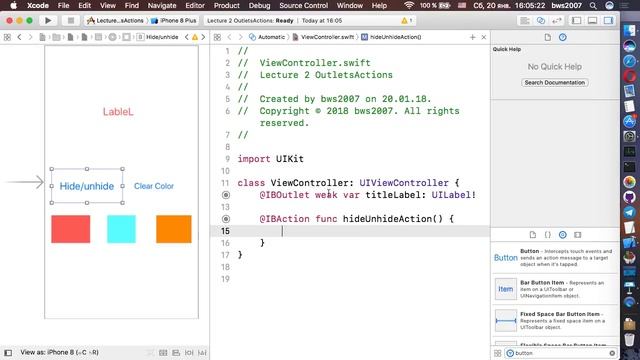Select the red color view on the canvas
The height and width of the screenshot is (360, 640).
point(71,229)
